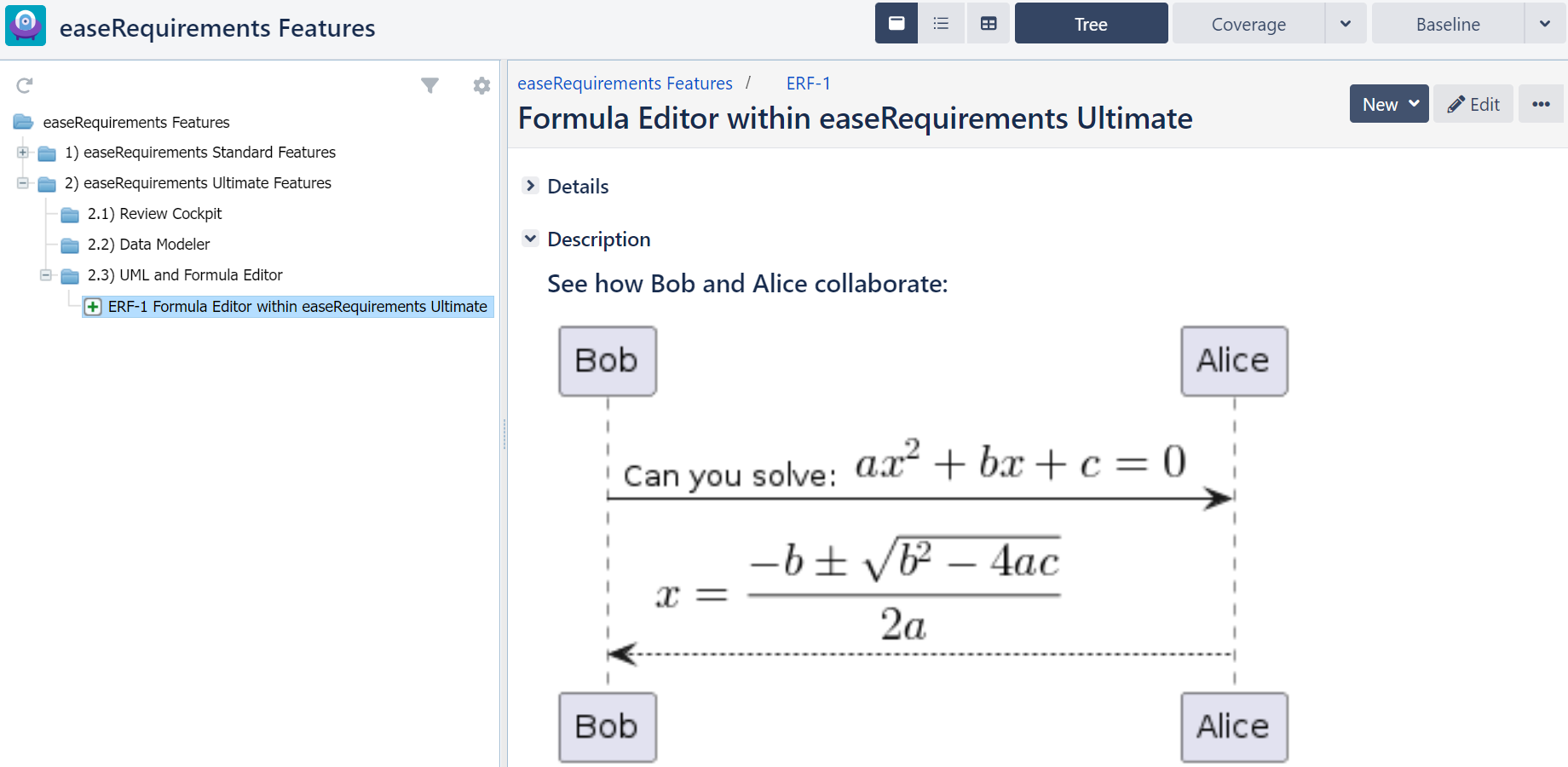The width and height of the screenshot is (1568, 767).
Task: Open the New dropdown button
Action: (1389, 104)
